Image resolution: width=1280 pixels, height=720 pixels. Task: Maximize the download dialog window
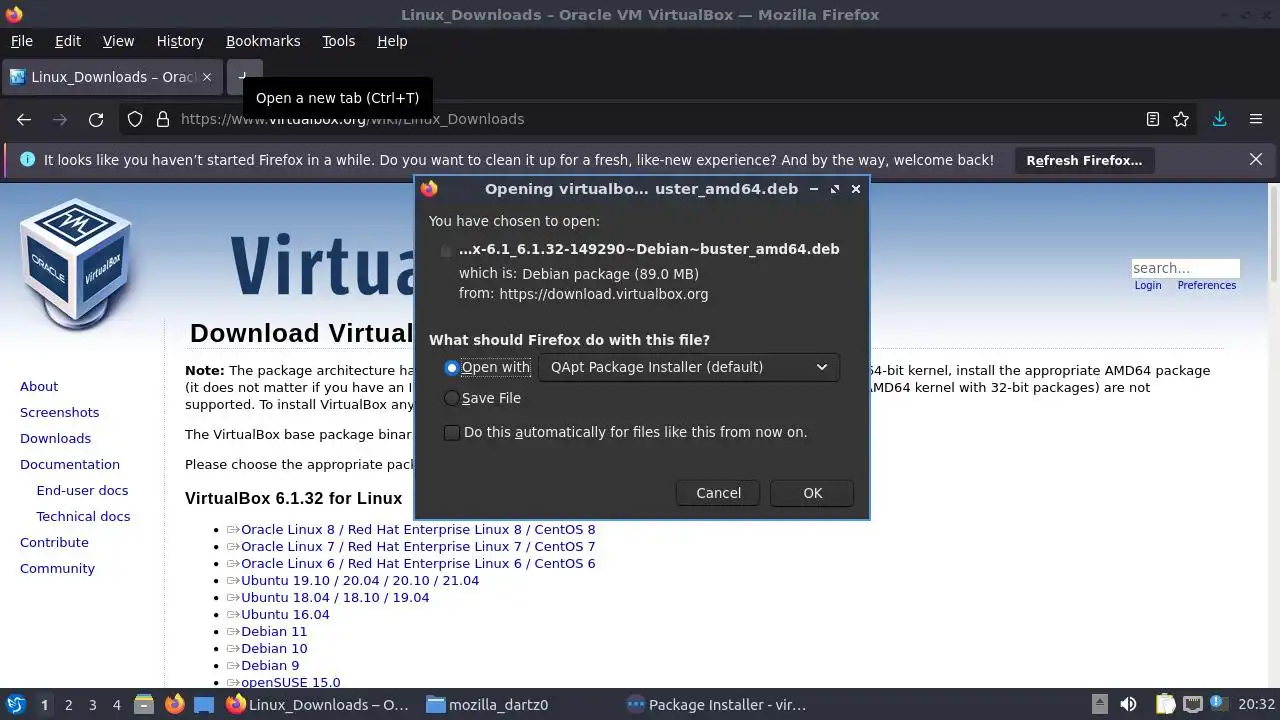click(x=835, y=189)
